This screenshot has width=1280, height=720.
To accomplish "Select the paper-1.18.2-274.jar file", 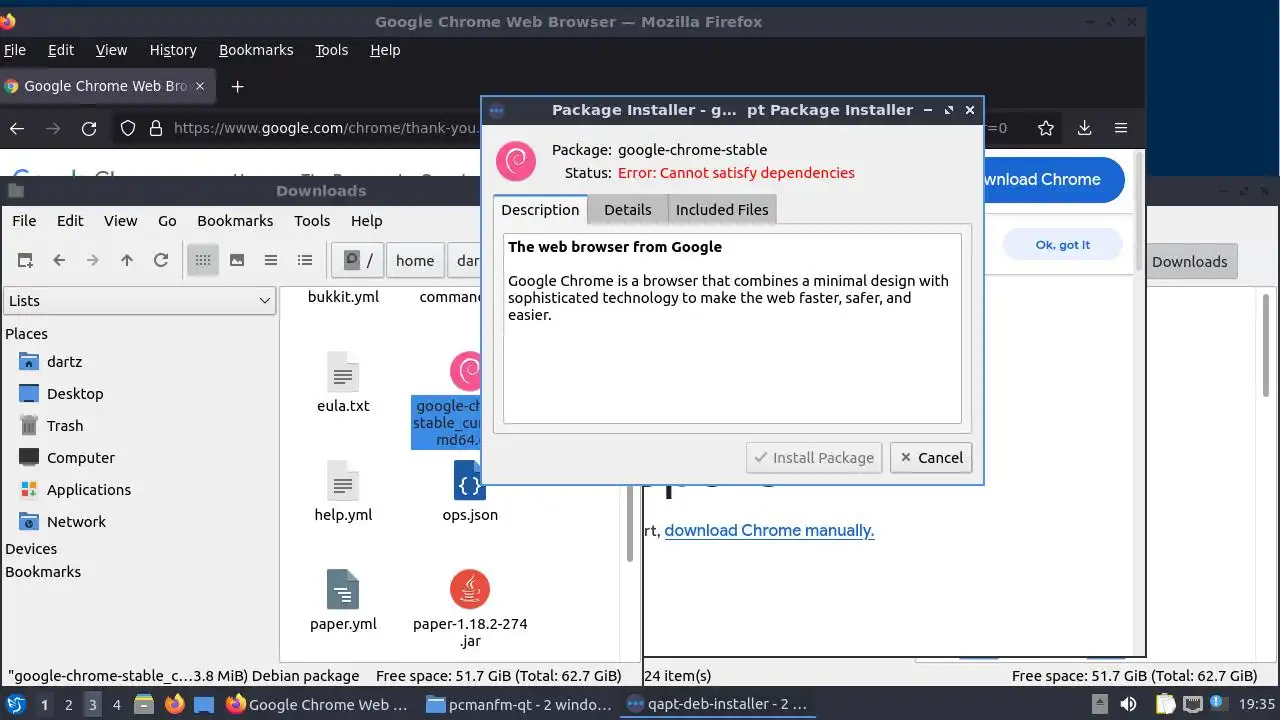I will 469,609.
